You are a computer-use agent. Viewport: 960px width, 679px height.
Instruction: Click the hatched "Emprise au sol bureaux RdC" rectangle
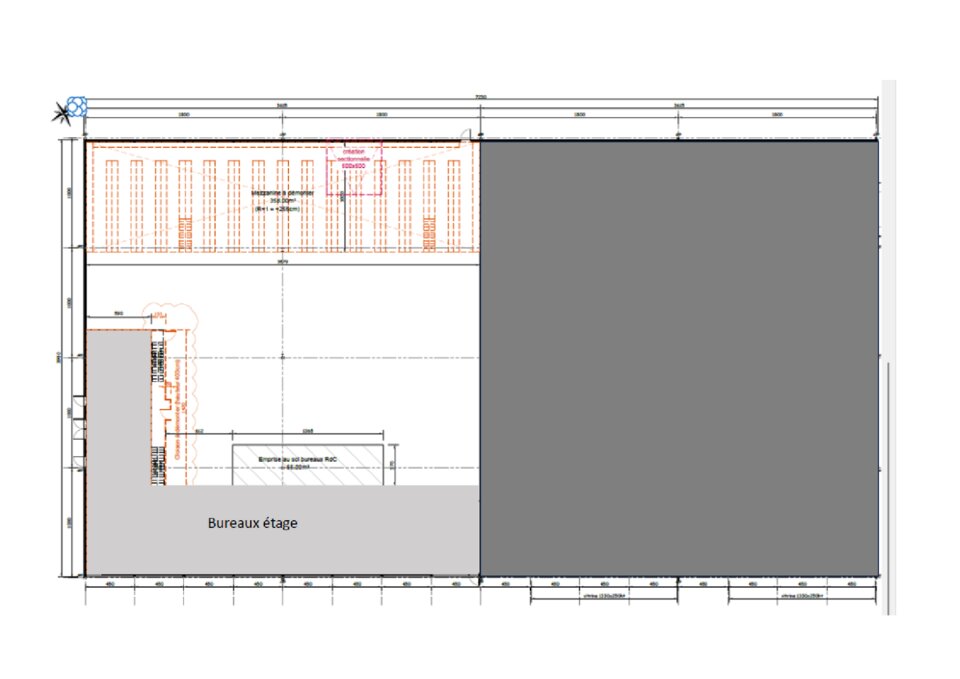(307, 464)
